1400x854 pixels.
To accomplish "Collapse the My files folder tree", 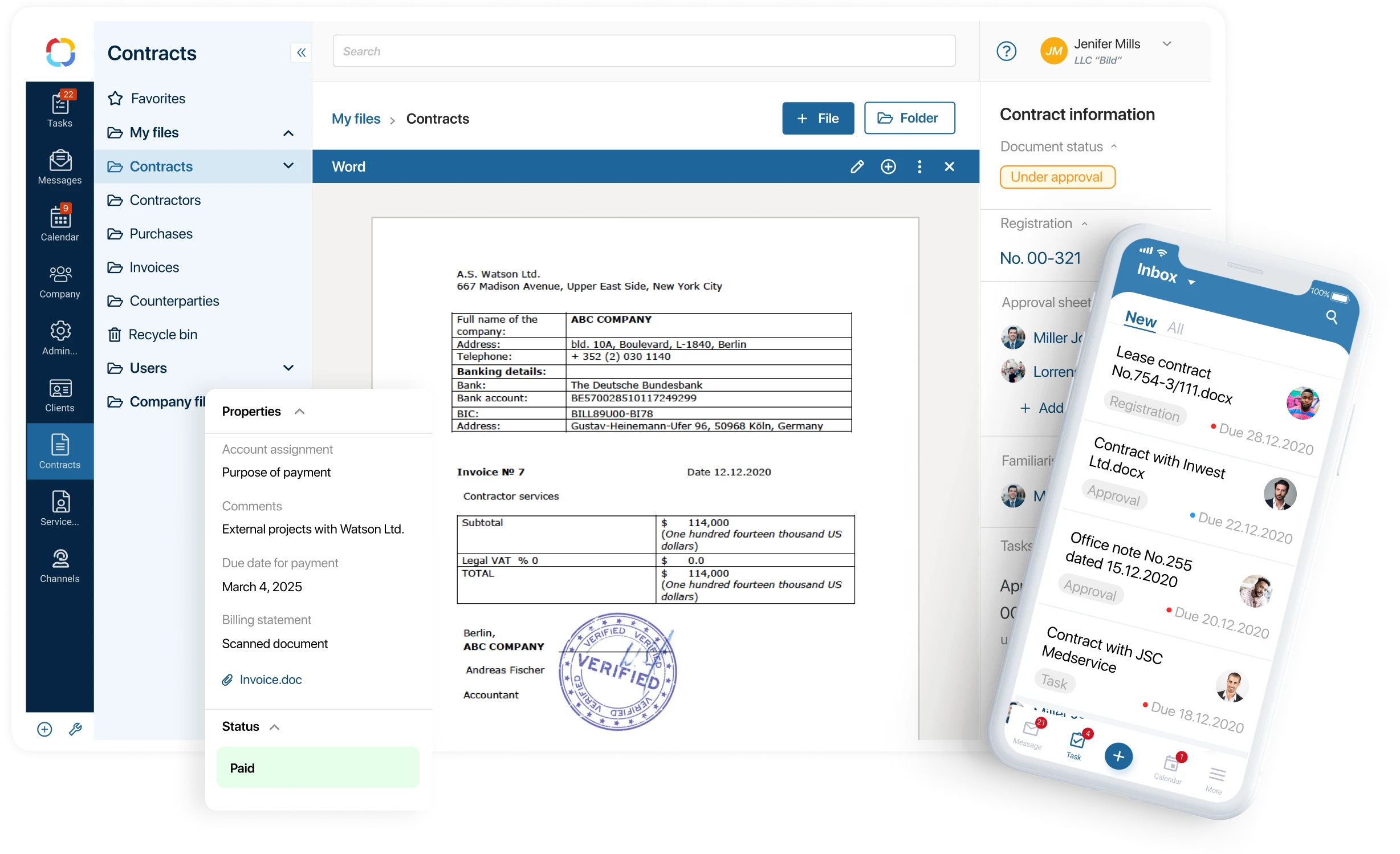I will click(x=288, y=133).
